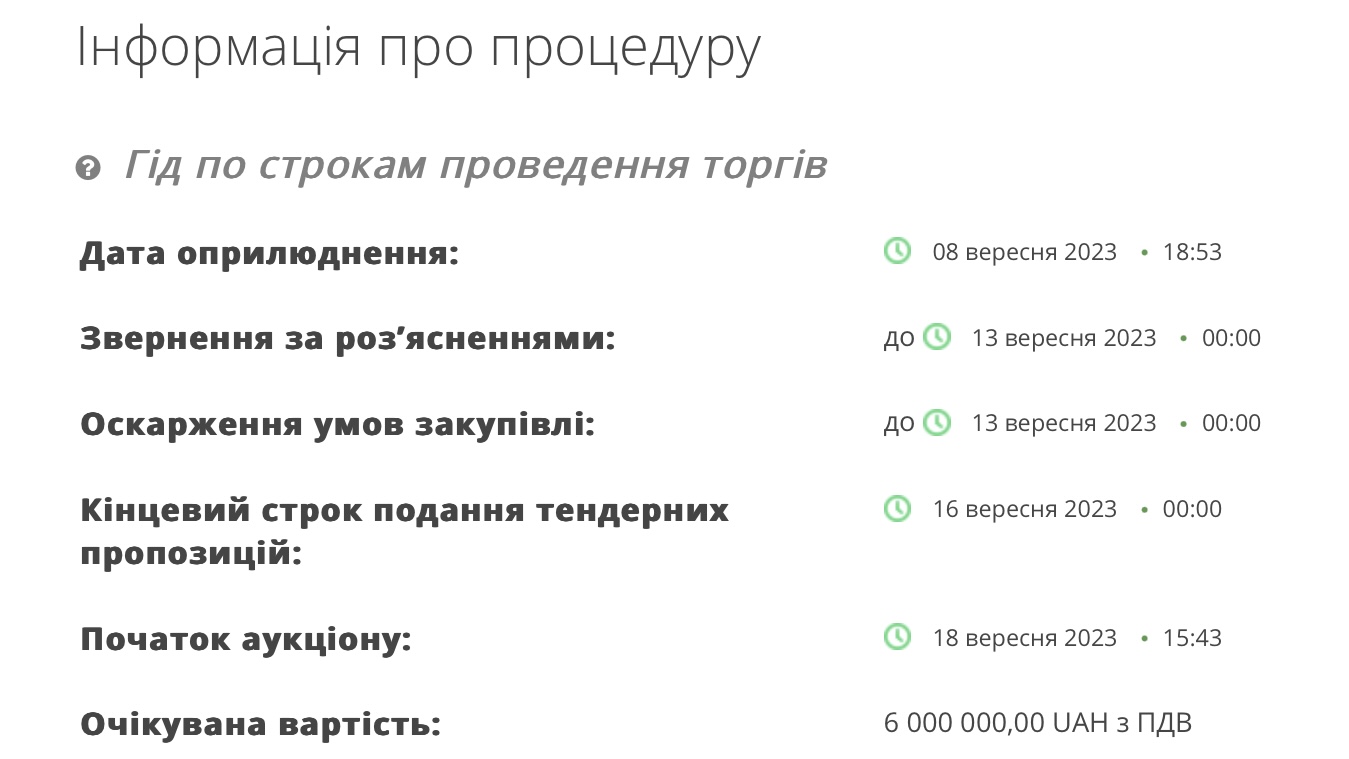Click the tender deadline date '16 вересня 2023'
The width and height of the screenshot is (1349, 759).
point(1024,509)
